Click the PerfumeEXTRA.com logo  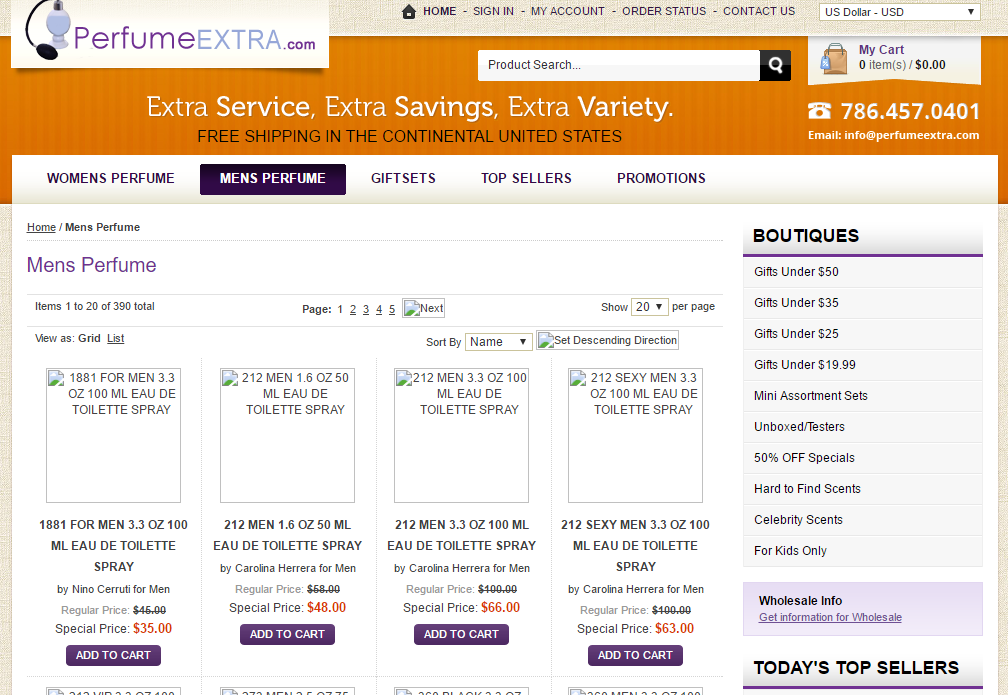coord(170,34)
